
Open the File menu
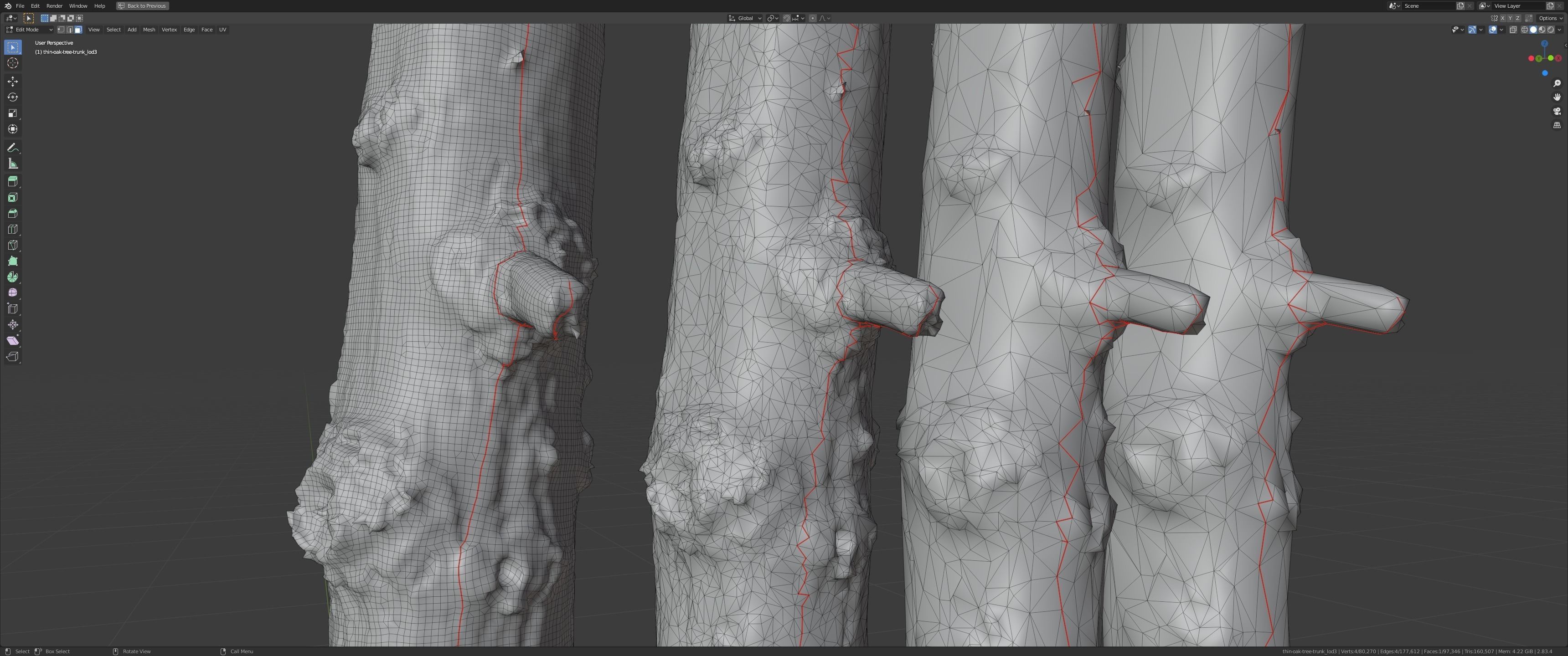pyautogui.click(x=20, y=5)
